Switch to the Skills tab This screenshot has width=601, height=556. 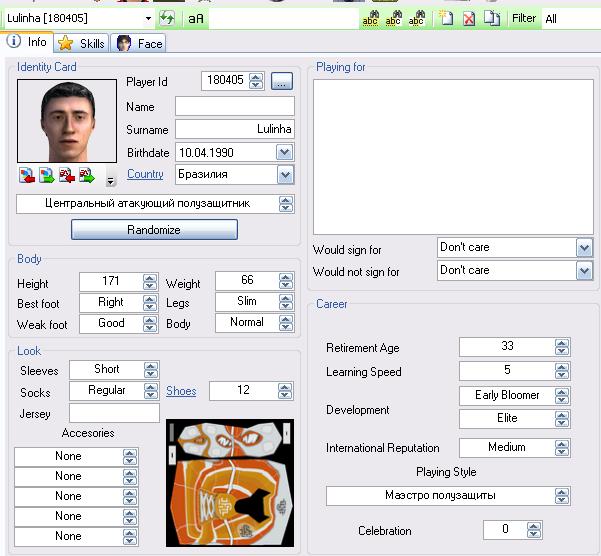click(x=81, y=43)
